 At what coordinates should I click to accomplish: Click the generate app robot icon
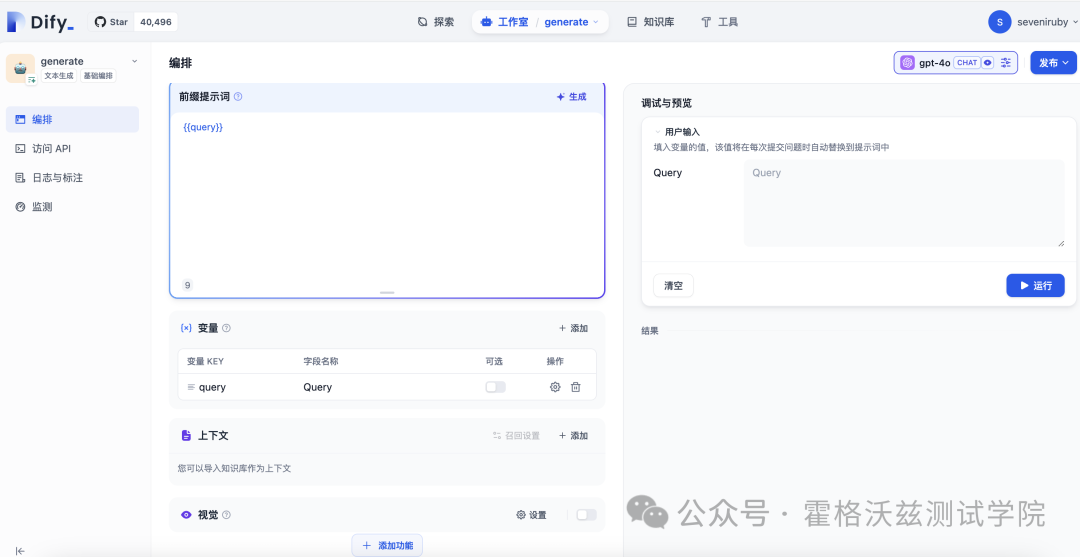(21, 69)
